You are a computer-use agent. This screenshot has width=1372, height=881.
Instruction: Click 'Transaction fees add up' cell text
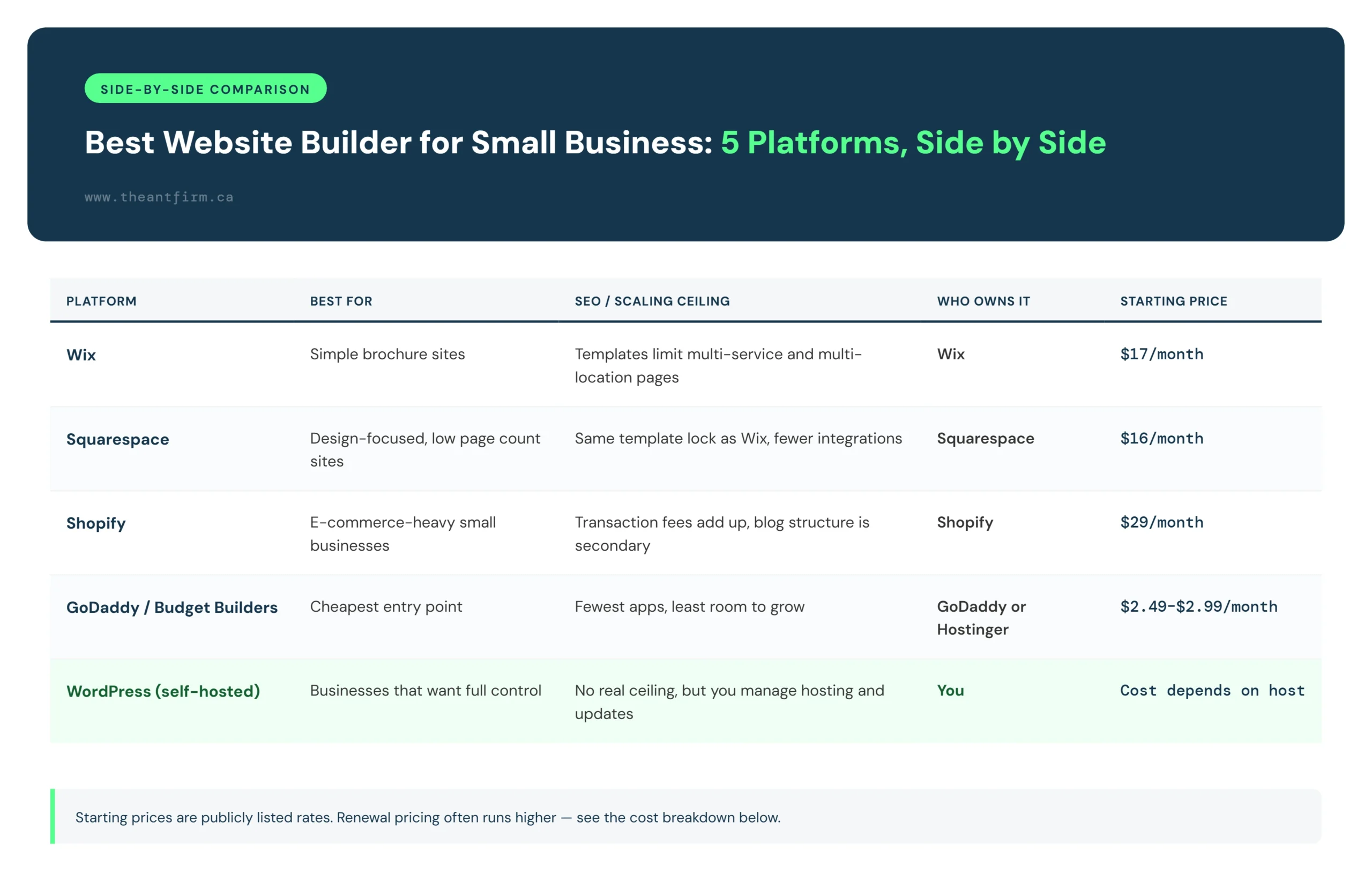coord(722,534)
